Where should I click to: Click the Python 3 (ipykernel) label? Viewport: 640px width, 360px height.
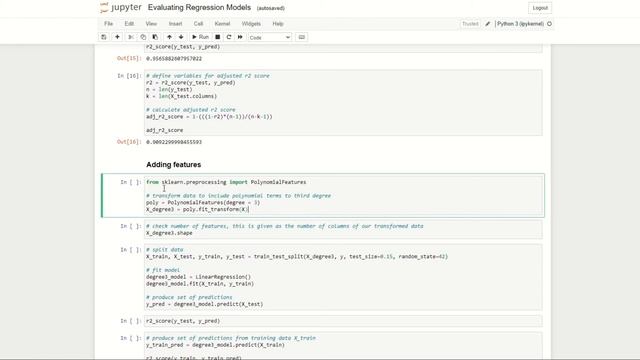(x=520, y=24)
